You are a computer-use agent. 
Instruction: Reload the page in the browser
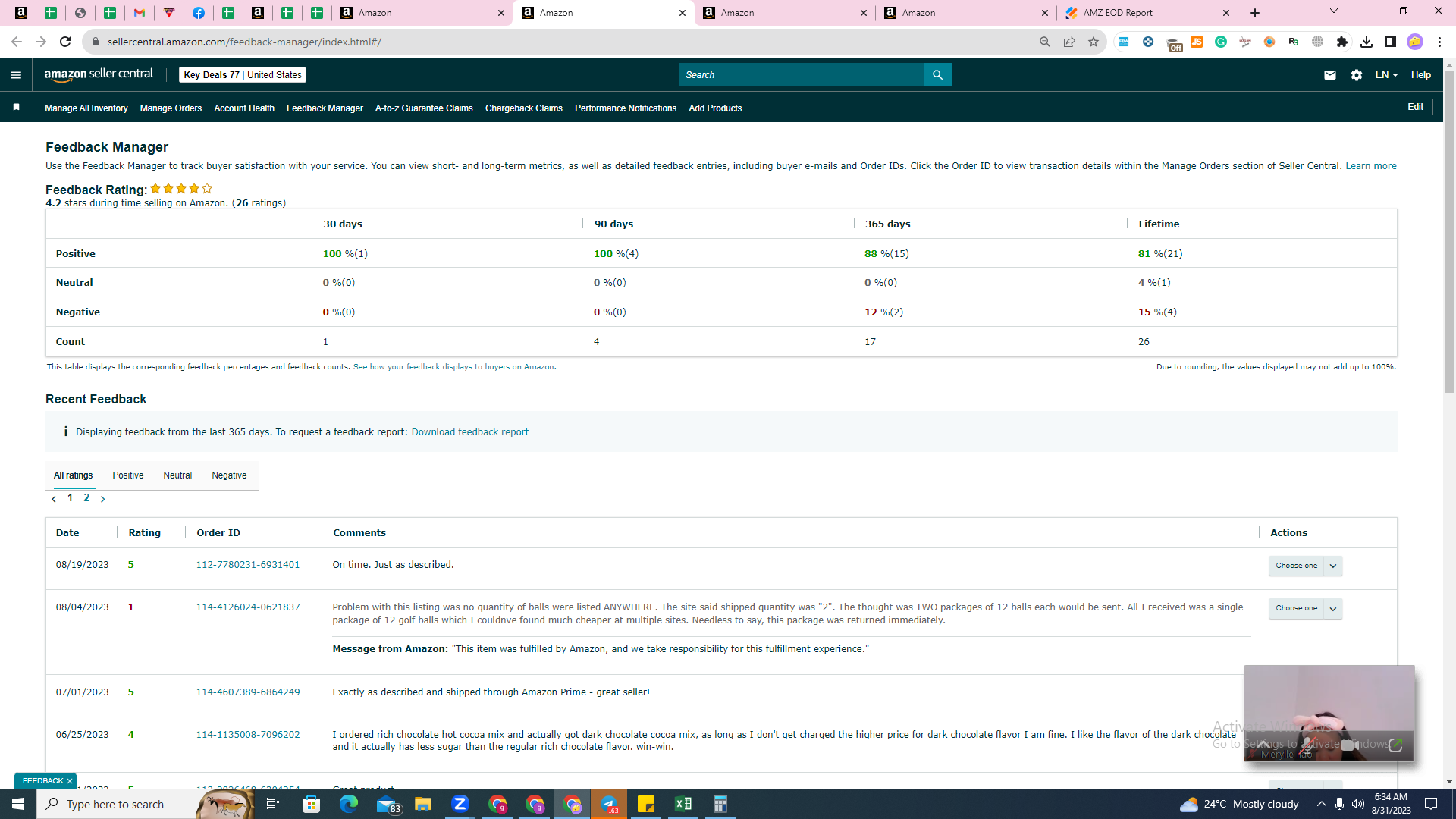click(65, 42)
